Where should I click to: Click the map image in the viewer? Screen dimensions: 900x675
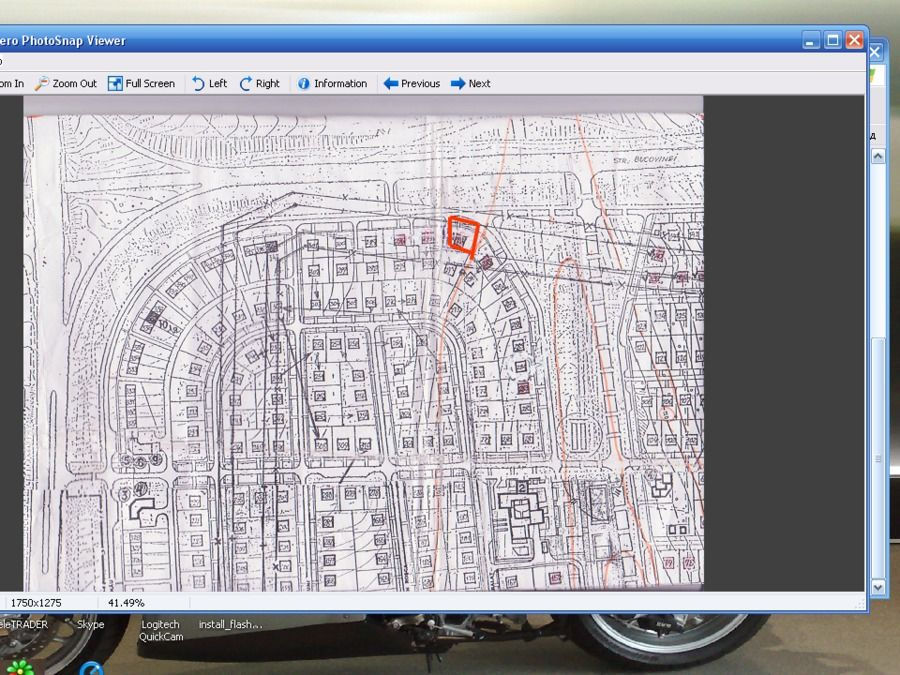(x=363, y=343)
